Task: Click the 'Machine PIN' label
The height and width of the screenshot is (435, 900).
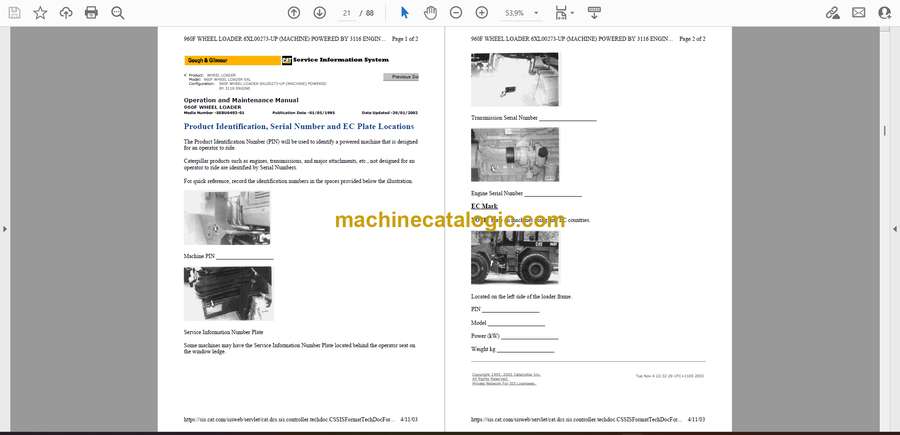Action: pyautogui.click(x=199, y=257)
